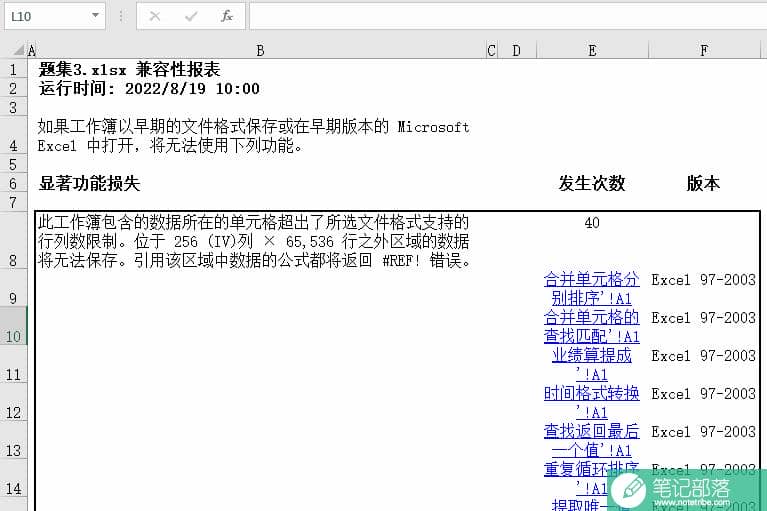Open the Name Box dropdown arrow
The height and width of the screenshot is (511, 767).
tap(95, 16)
